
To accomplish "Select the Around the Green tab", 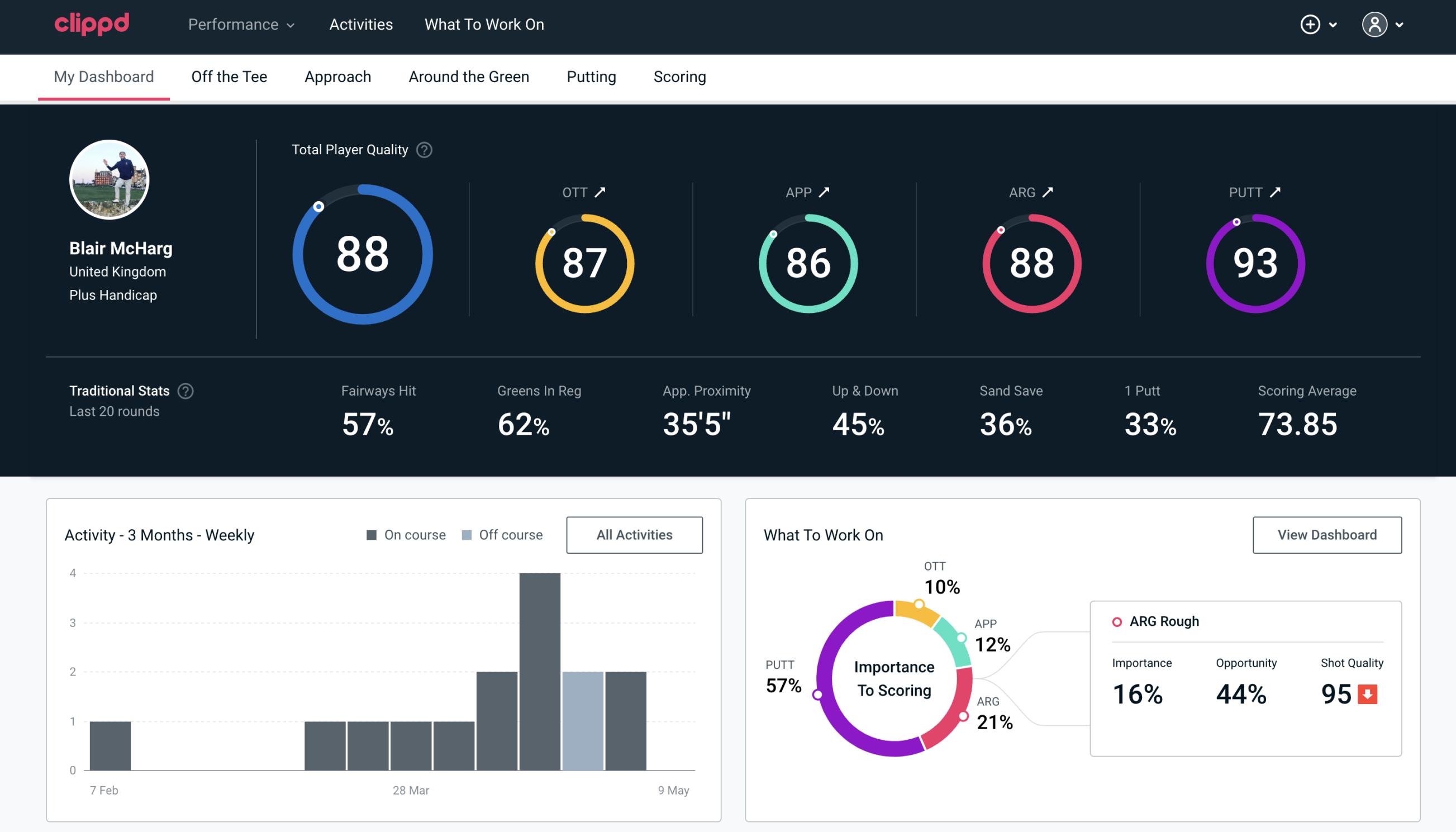I will click(x=468, y=76).
